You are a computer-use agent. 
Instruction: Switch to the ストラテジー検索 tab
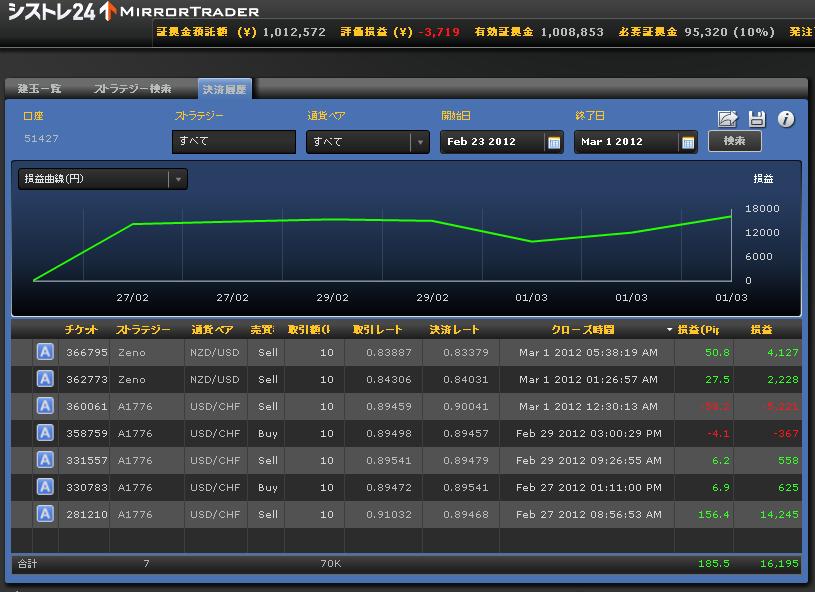[132, 89]
